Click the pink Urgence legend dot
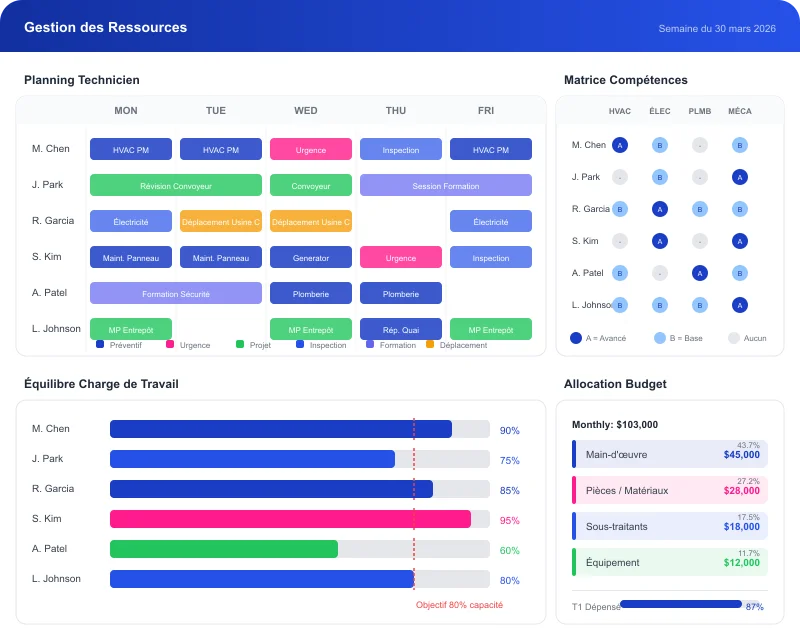 [x=170, y=345]
